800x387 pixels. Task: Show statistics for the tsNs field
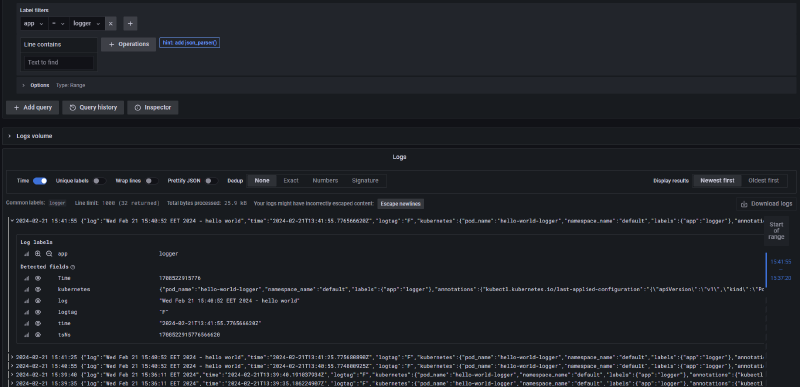27,335
